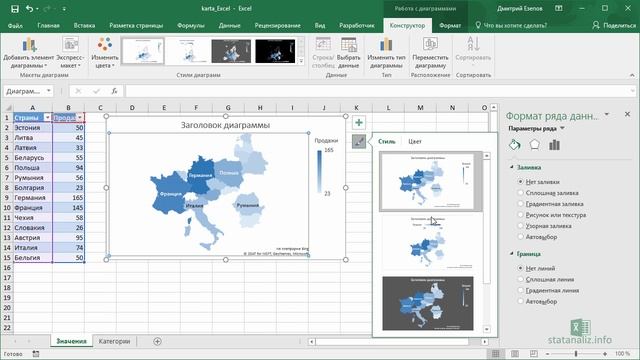Collapse the Заливка section

tap(512, 167)
